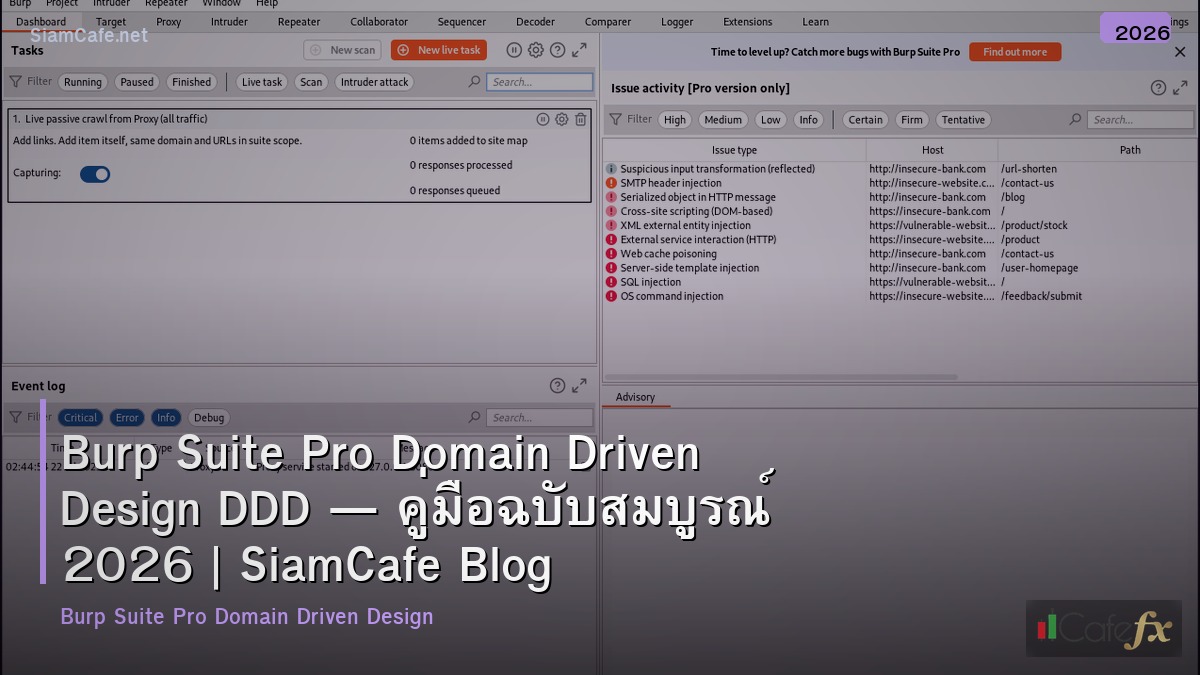
Task: Toggle off Capturing for the live crawl
Action: 95,173
